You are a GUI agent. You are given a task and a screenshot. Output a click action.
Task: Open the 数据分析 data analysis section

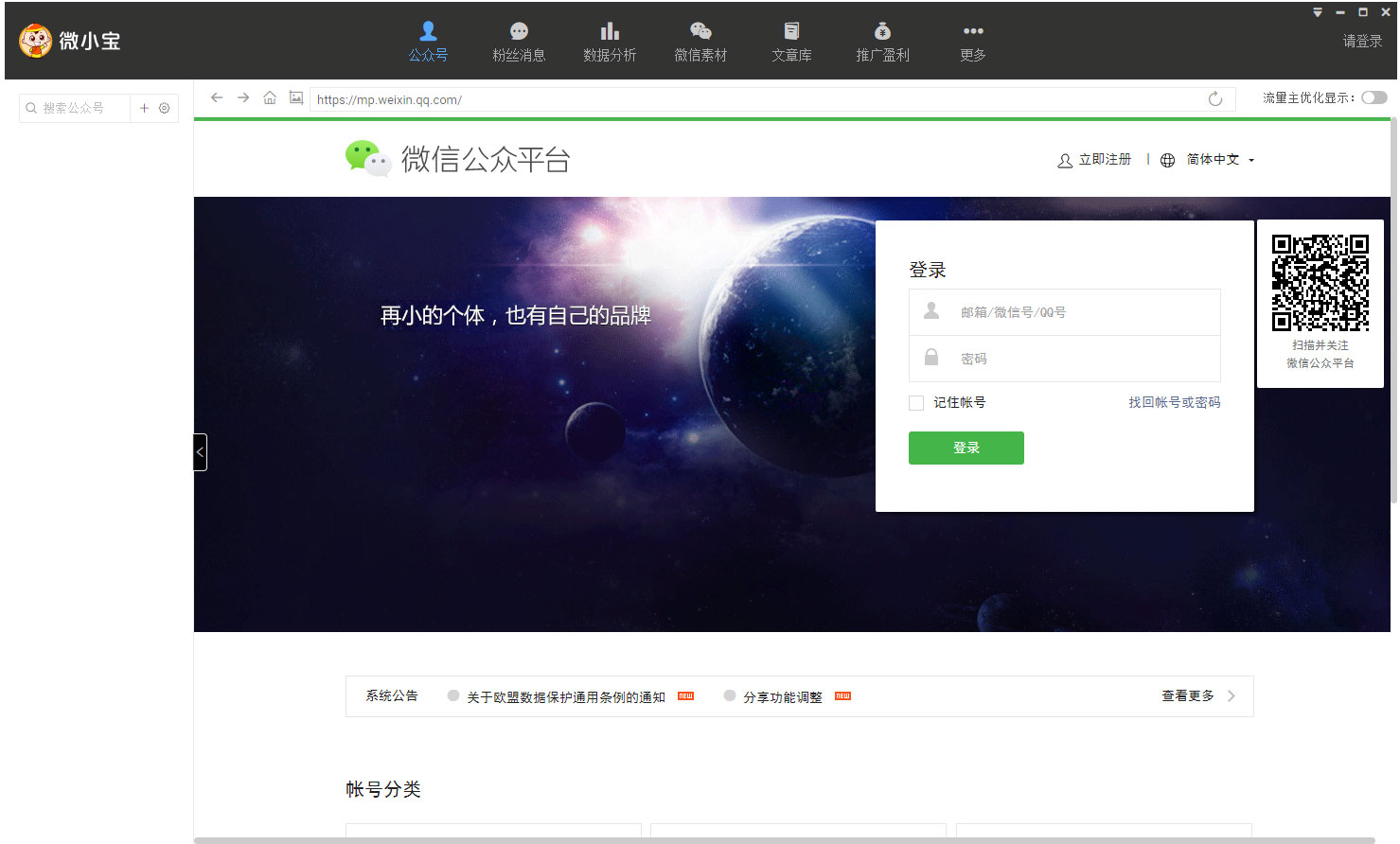coord(610,43)
